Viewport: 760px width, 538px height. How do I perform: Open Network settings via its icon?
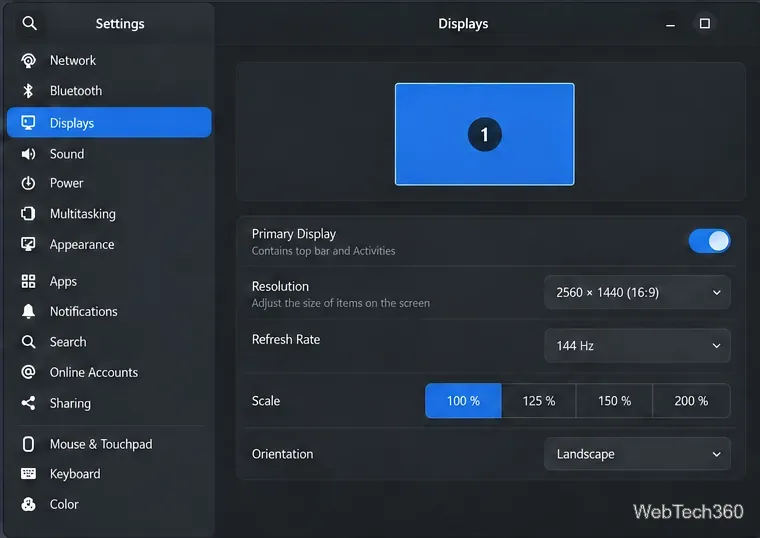click(x=28, y=61)
